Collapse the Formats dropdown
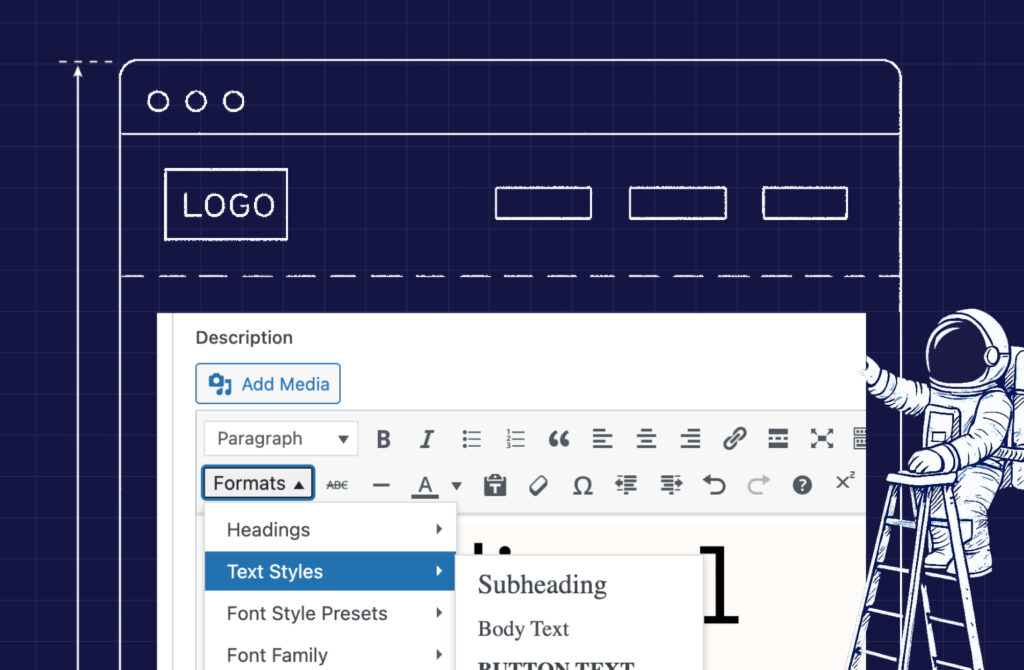The height and width of the screenshot is (670, 1024). click(x=258, y=484)
